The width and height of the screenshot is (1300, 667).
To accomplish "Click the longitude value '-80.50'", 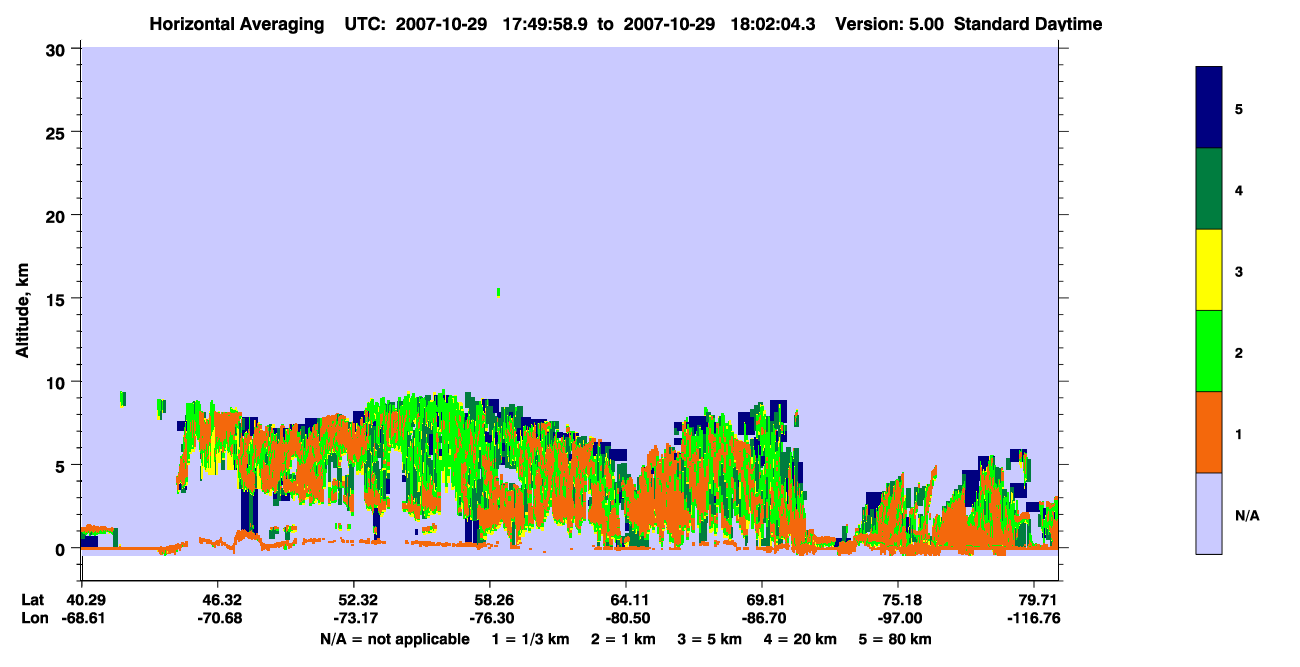I will [x=626, y=618].
